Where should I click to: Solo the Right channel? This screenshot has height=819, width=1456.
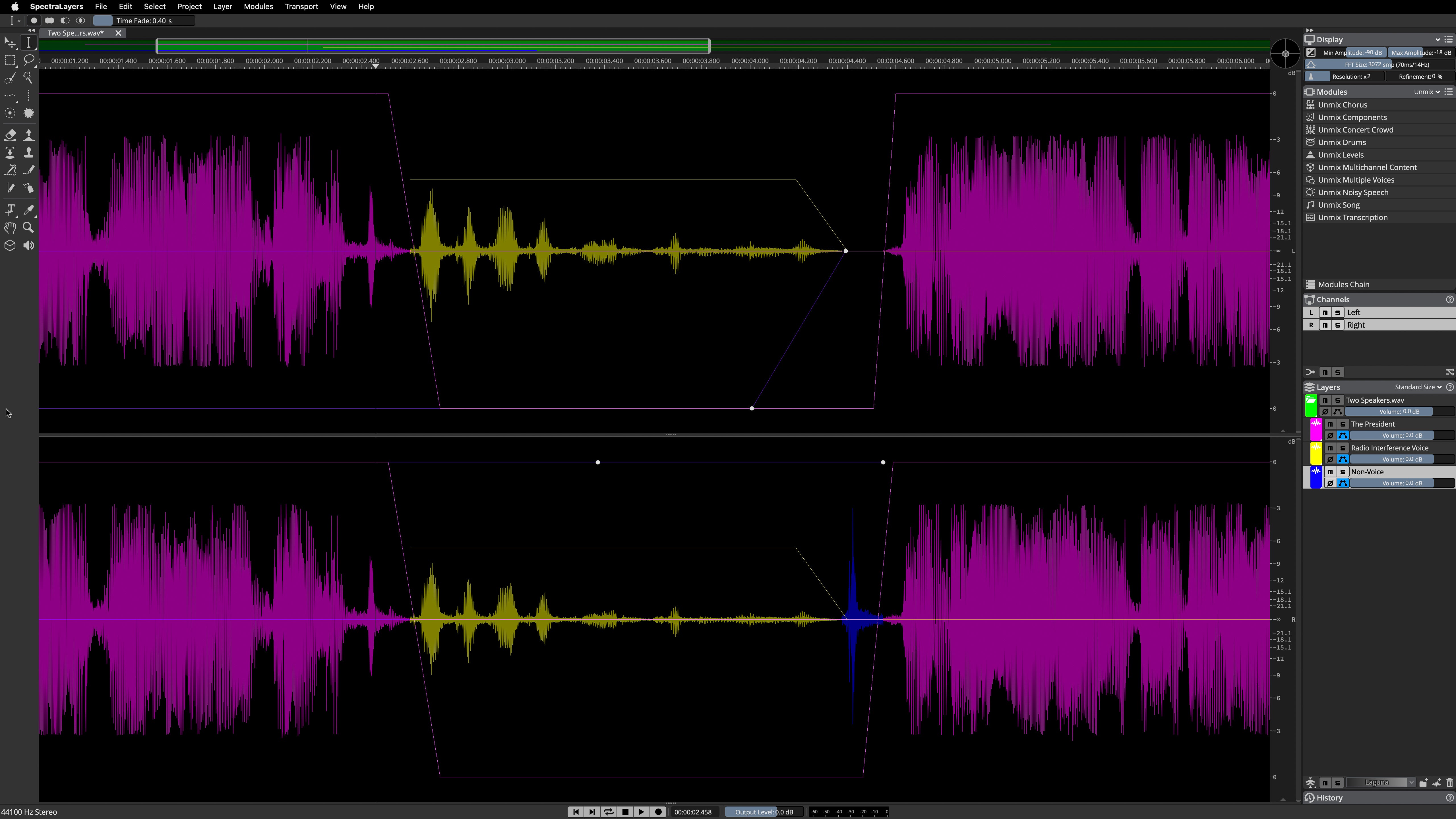coord(1337,325)
